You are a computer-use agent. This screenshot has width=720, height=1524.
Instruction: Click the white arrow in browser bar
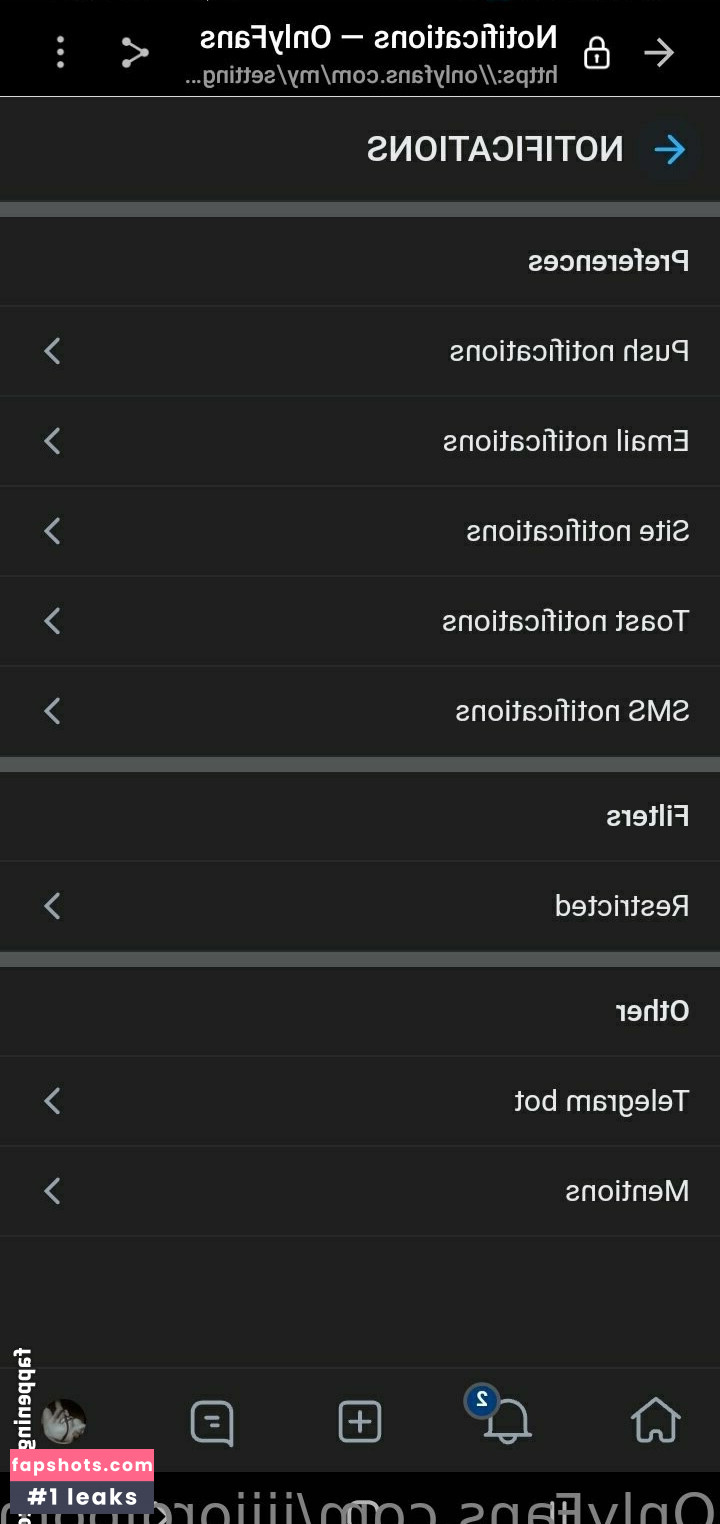(659, 52)
